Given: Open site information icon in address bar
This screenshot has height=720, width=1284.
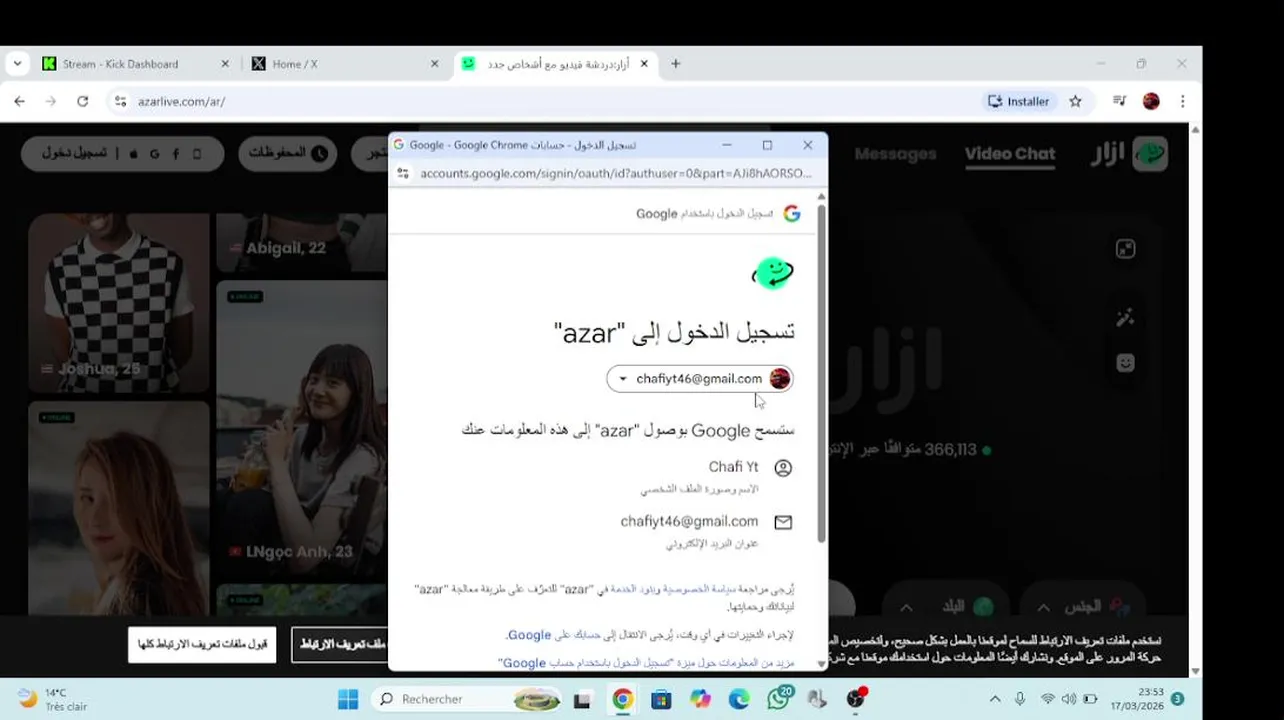Looking at the screenshot, I should point(121,101).
